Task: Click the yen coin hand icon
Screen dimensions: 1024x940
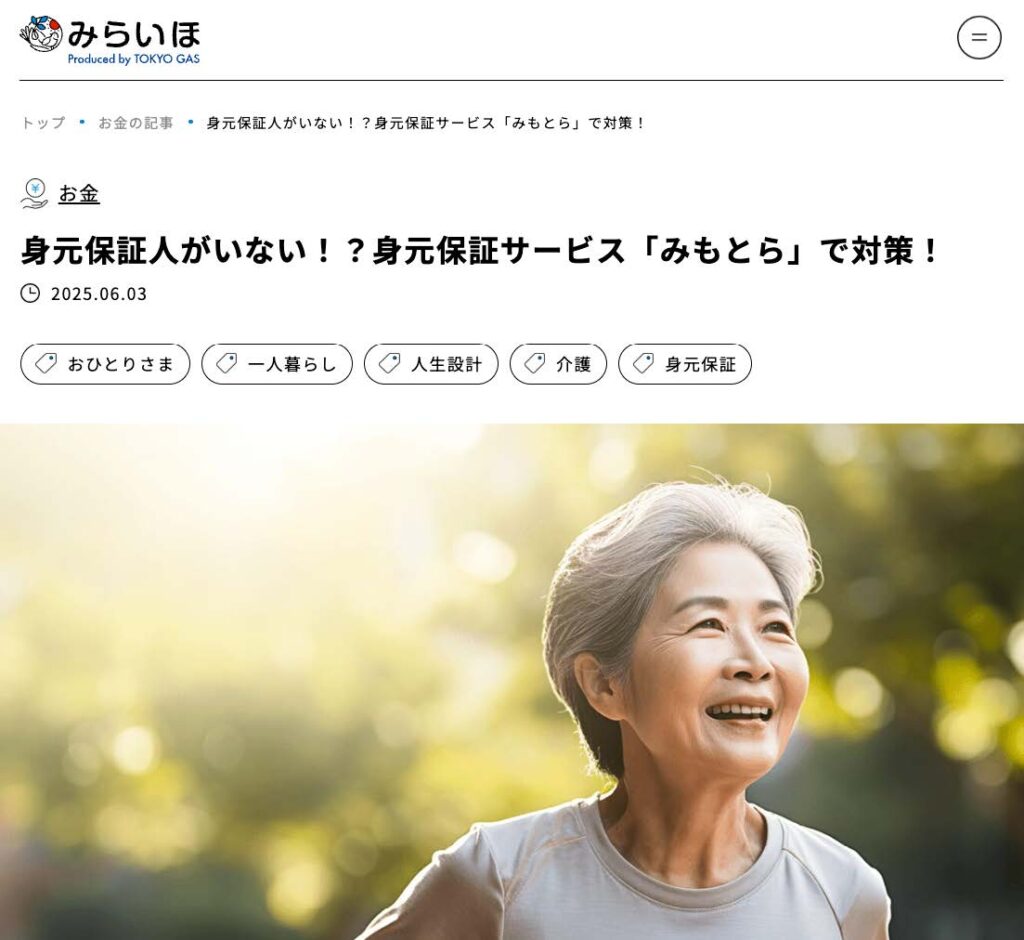Action: point(35,194)
